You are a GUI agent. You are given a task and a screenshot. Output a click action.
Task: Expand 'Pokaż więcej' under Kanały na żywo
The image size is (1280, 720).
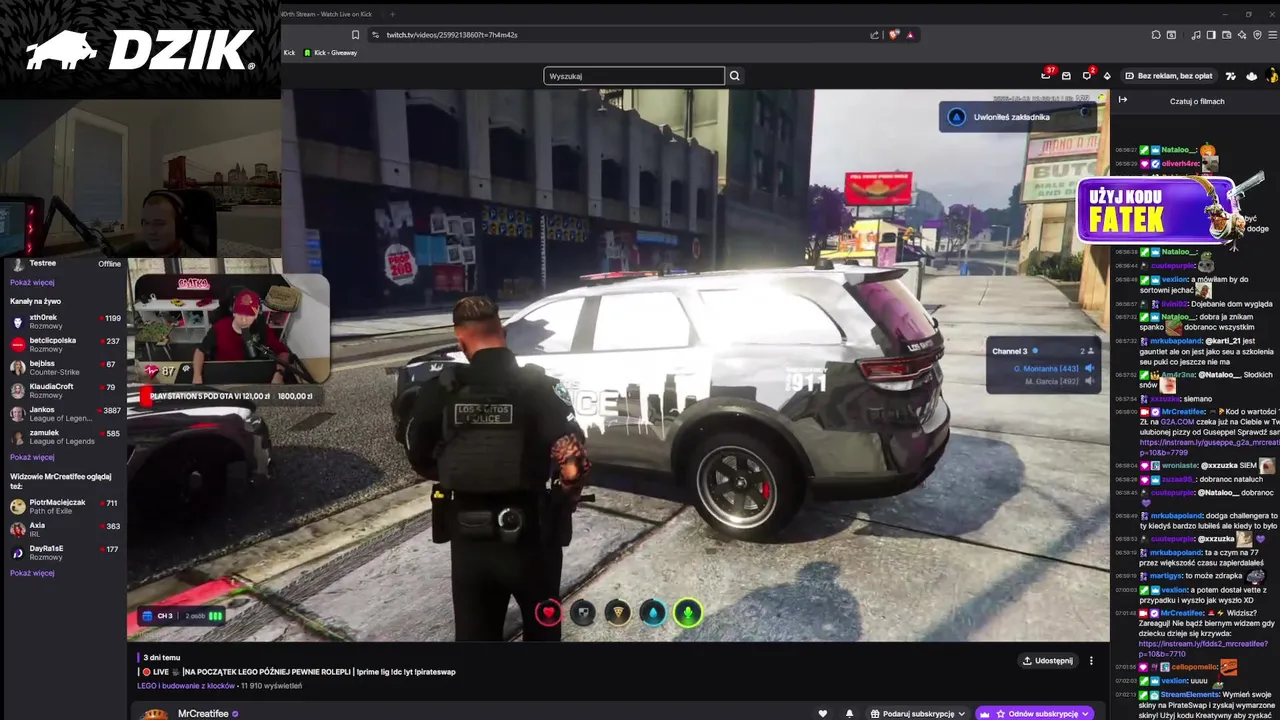click(32, 457)
